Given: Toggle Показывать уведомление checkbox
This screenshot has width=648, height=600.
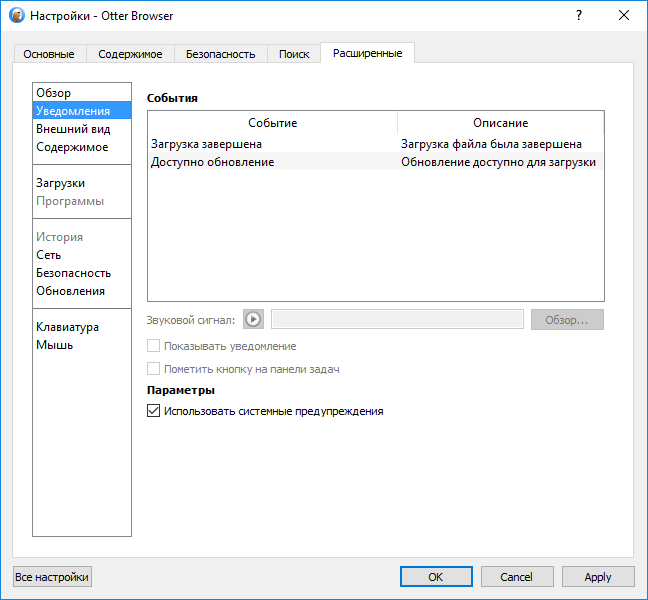Looking at the screenshot, I should click(153, 346).
